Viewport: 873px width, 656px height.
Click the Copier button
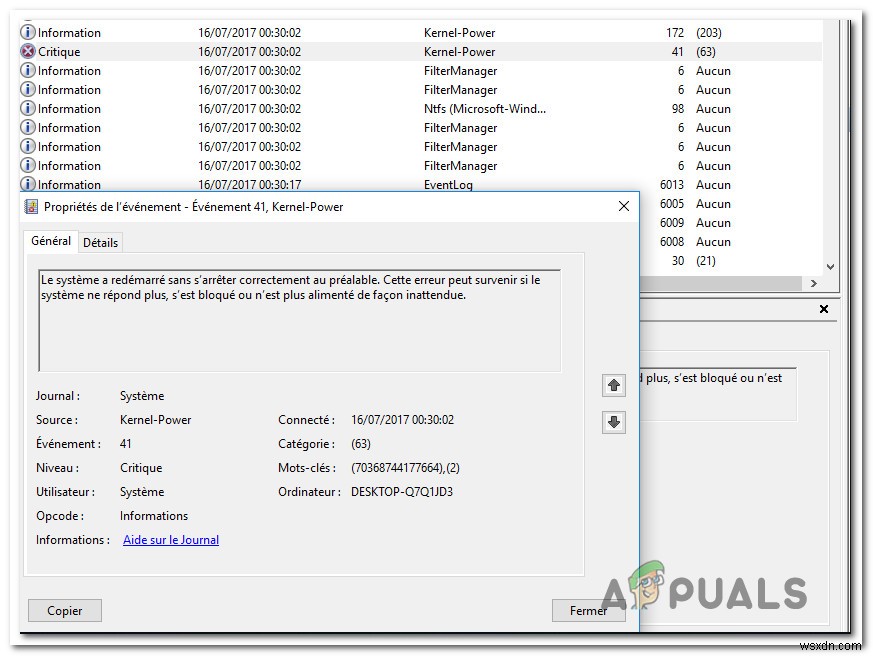[64, 610]
